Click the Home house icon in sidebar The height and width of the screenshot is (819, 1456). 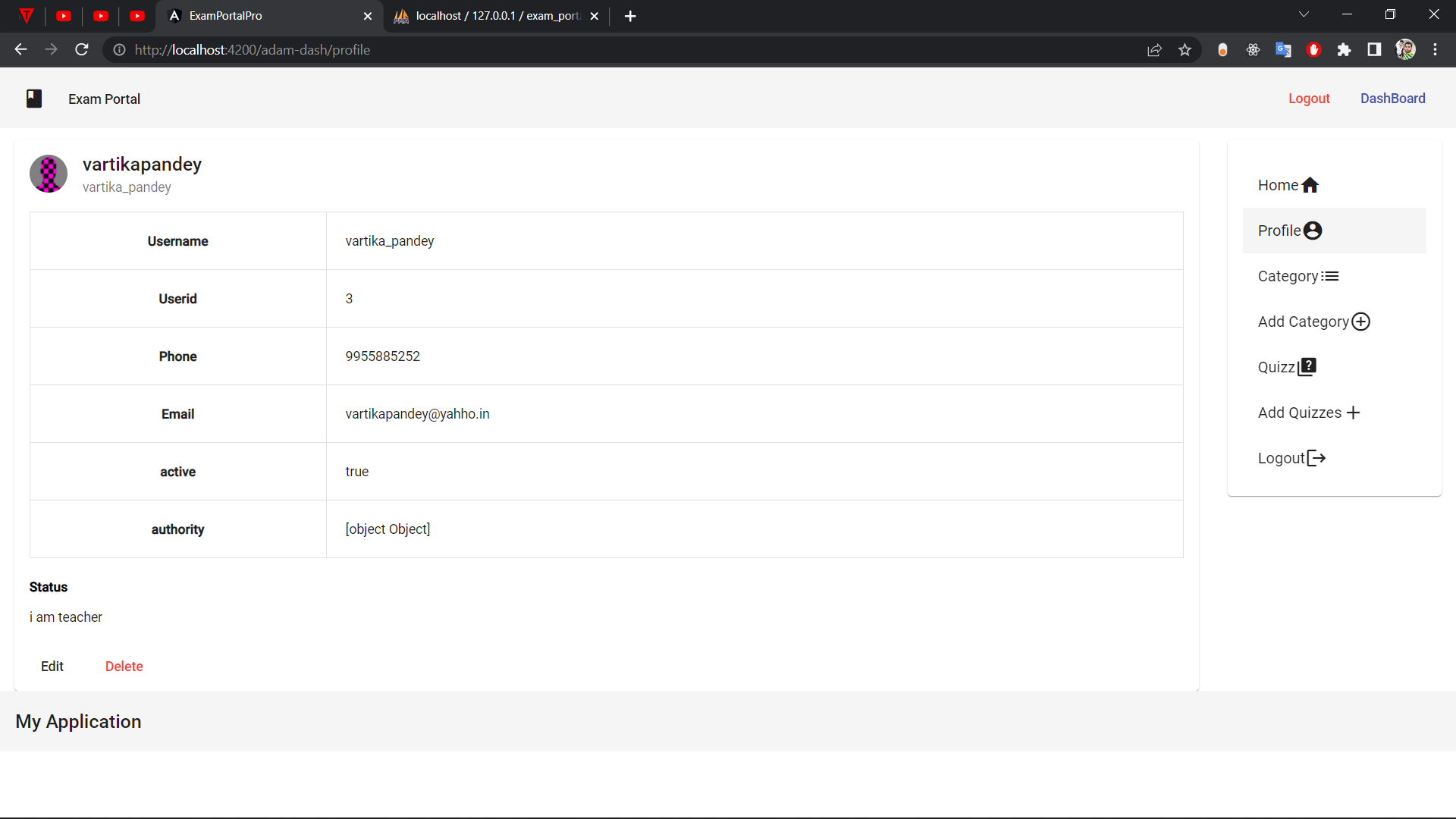pos(1310,185)
